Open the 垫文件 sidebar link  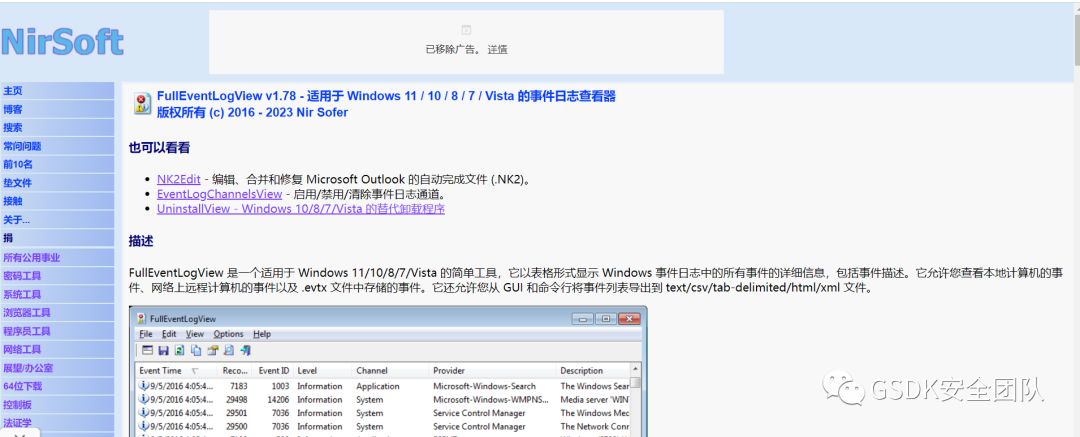[x=17, y=183]
